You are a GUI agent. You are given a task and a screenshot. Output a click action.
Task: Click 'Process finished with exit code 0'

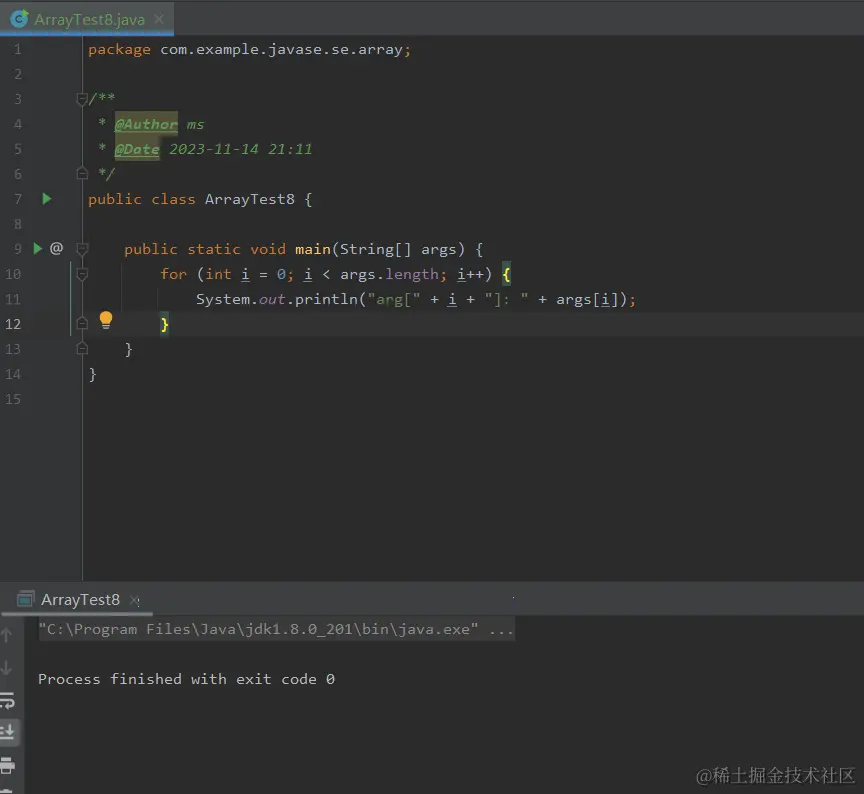(x=186, y=679)
